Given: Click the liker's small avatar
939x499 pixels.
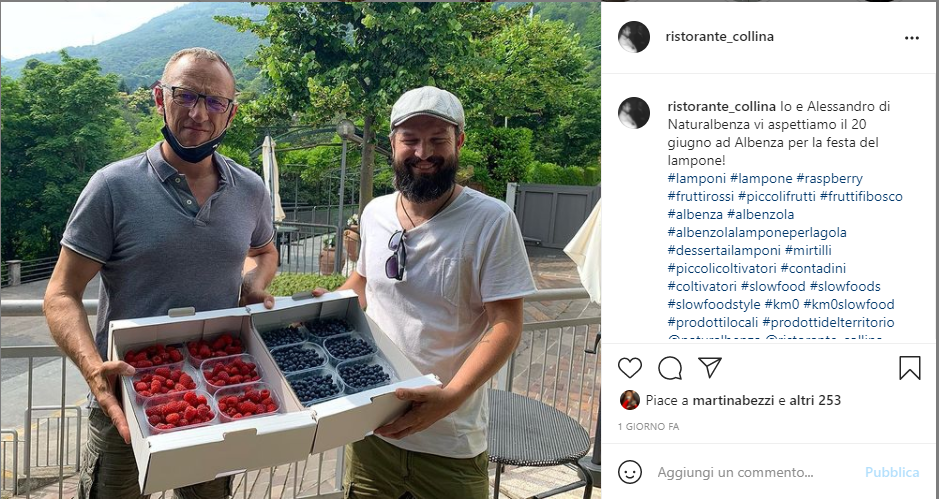Looking at the screenshot, I should (x=629, y=400).
